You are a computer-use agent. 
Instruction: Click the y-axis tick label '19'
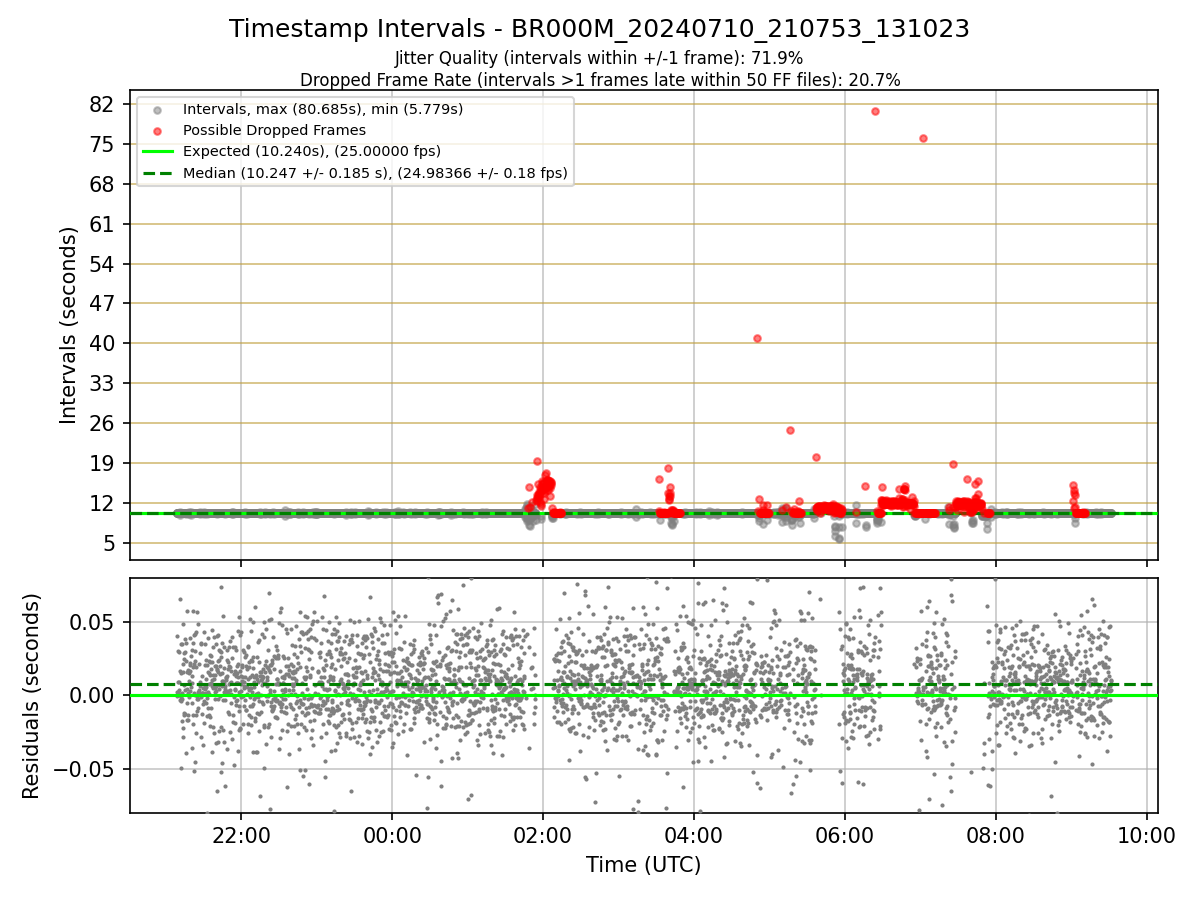[103, 463]
